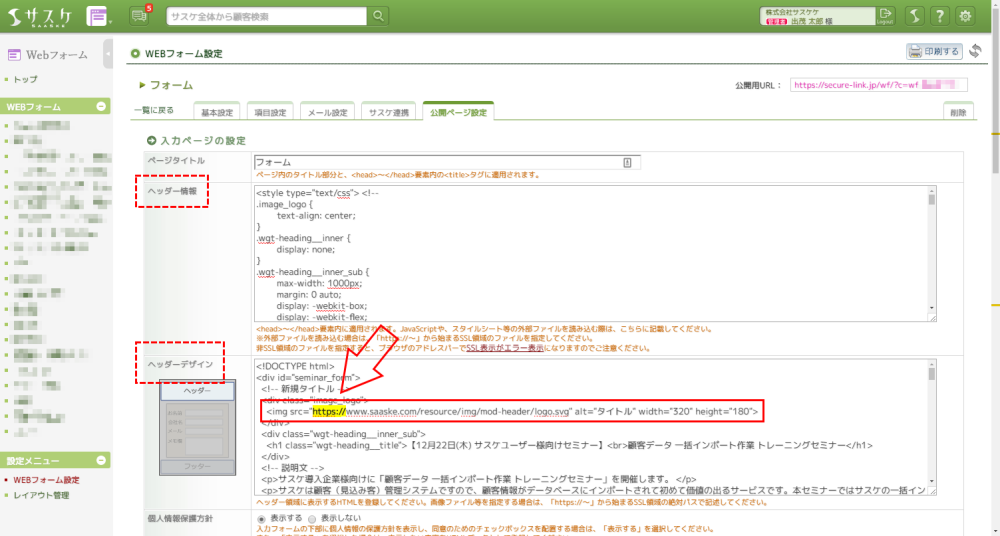
Task: Open the notifications message icon
Action: 138,16
